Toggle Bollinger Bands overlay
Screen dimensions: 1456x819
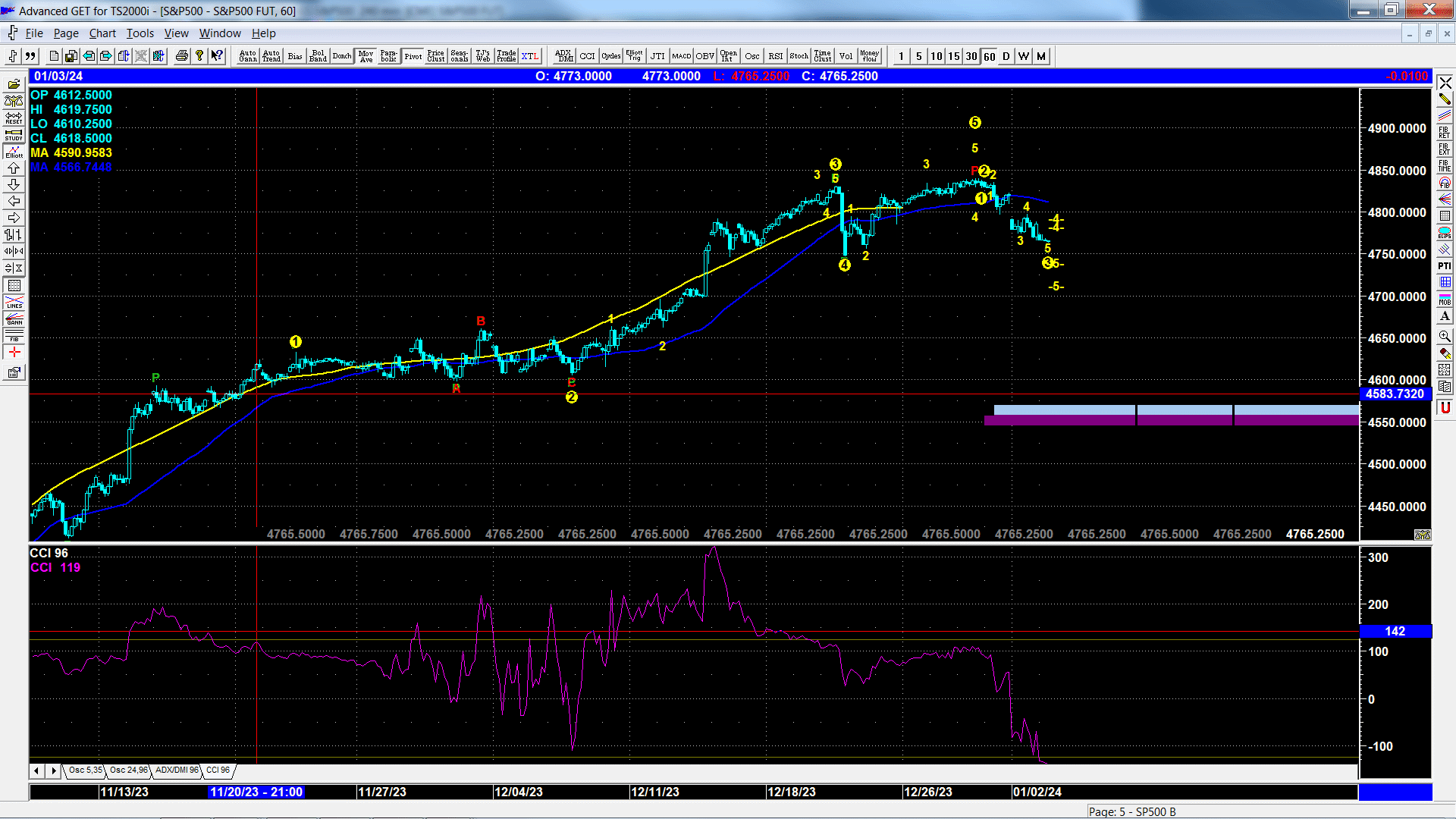tap(318, 56)
